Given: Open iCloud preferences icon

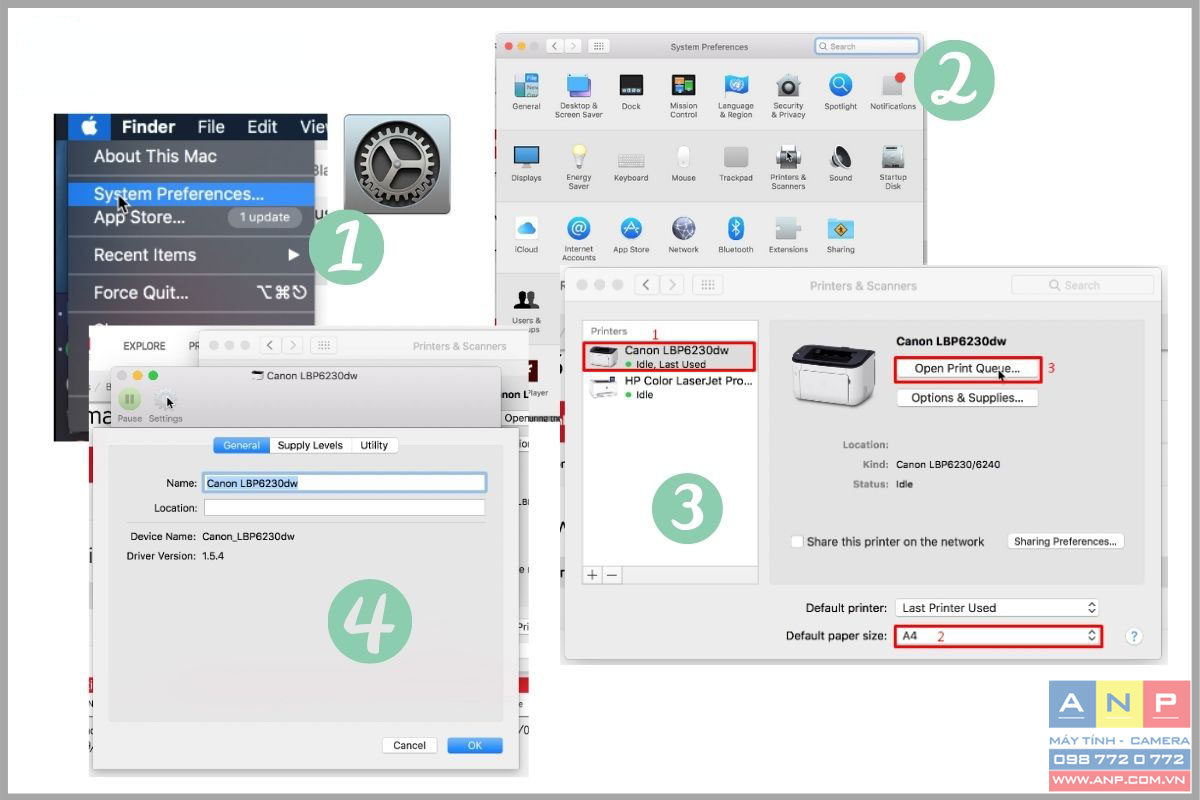Looking at the screenshot, I should coord(526,229).
